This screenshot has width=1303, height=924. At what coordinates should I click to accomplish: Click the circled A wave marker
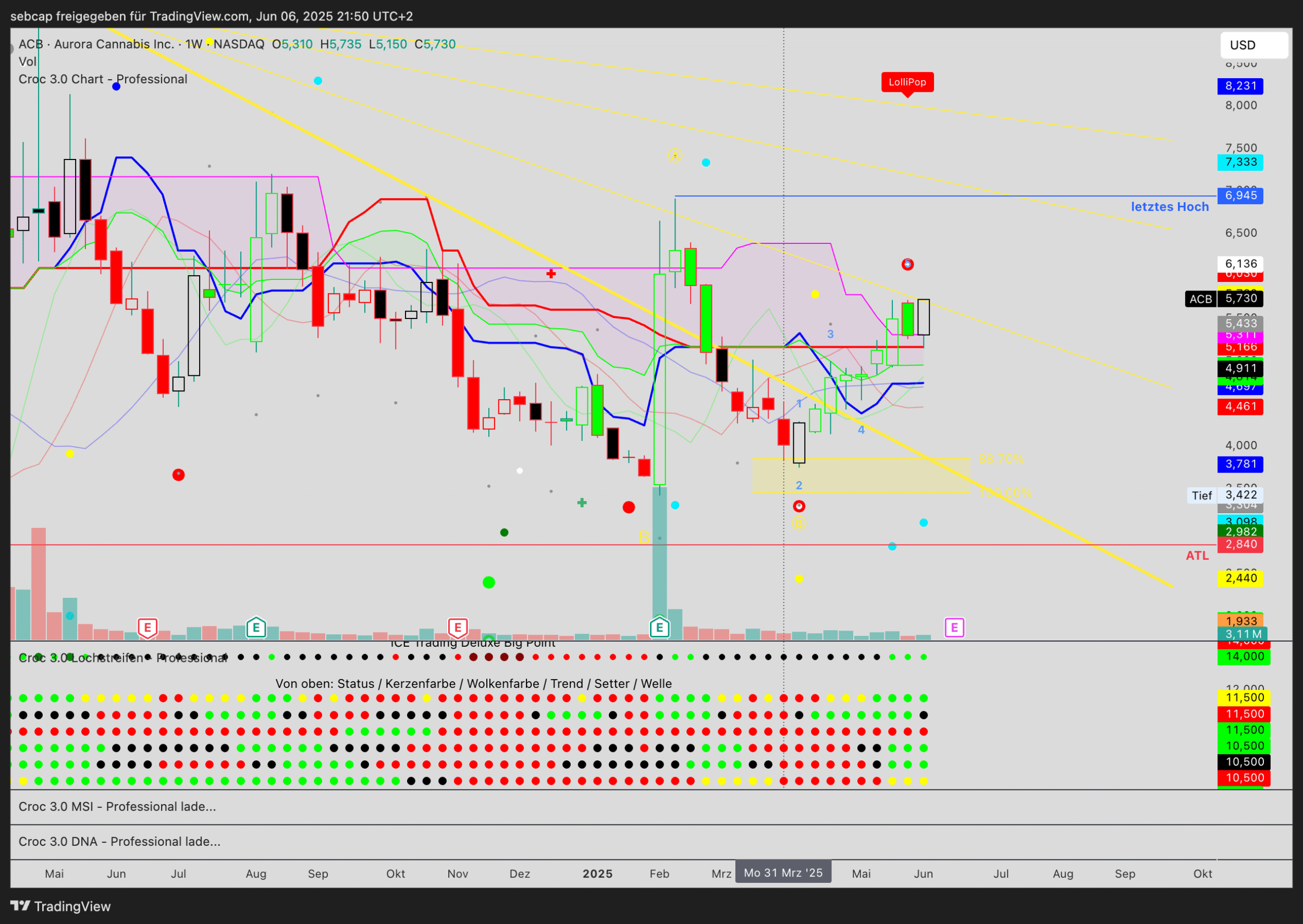coord(674,155)
